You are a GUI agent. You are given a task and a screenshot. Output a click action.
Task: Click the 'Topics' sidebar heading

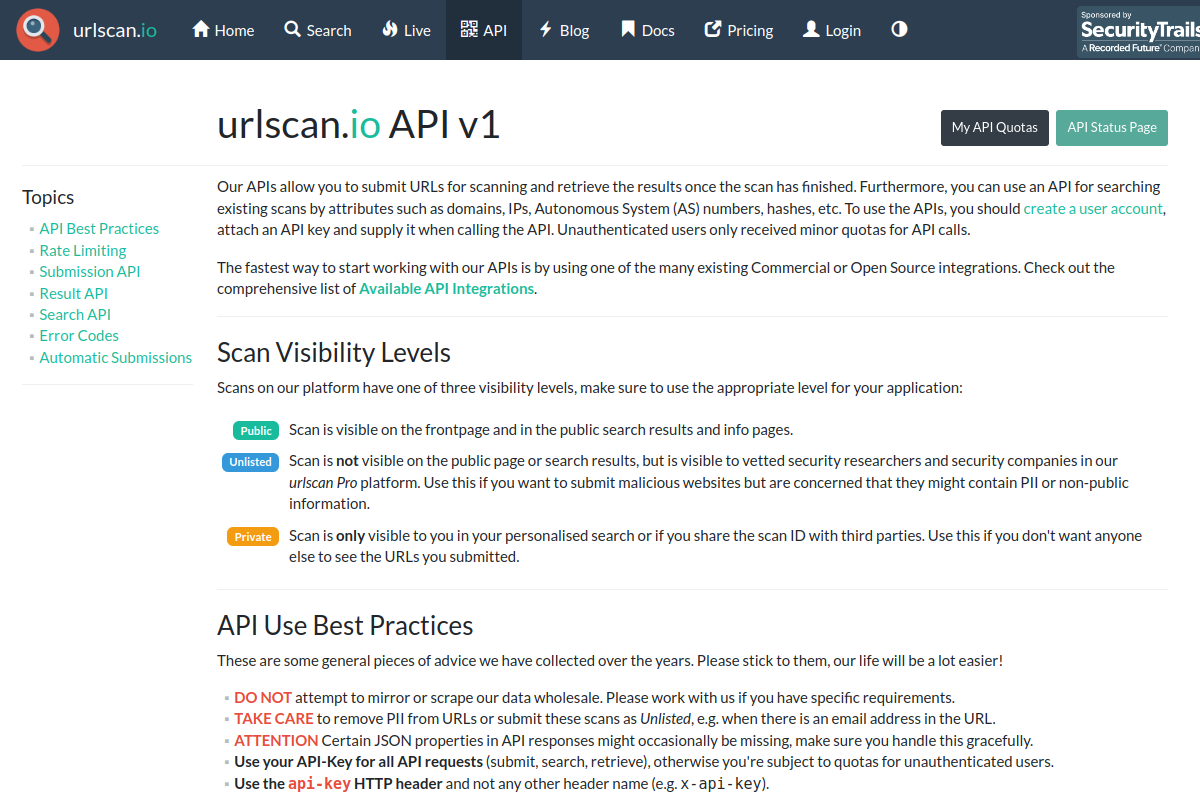pyautogui.click(x=48, y=198)
